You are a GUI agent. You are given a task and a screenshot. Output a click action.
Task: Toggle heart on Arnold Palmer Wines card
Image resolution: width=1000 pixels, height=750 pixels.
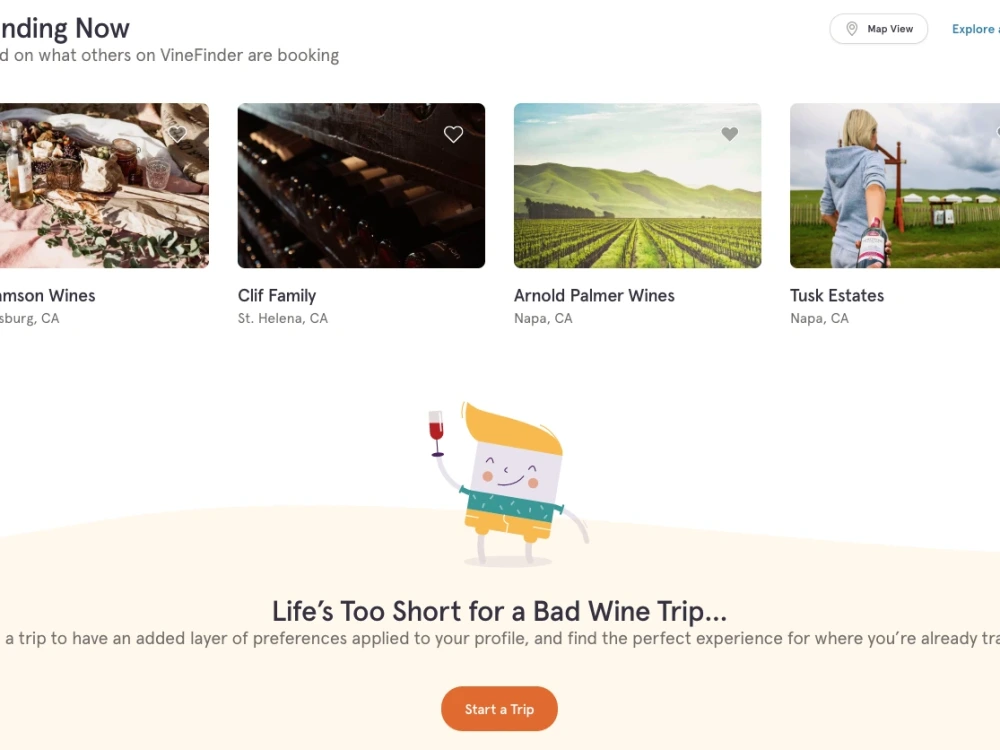(730, 134)
